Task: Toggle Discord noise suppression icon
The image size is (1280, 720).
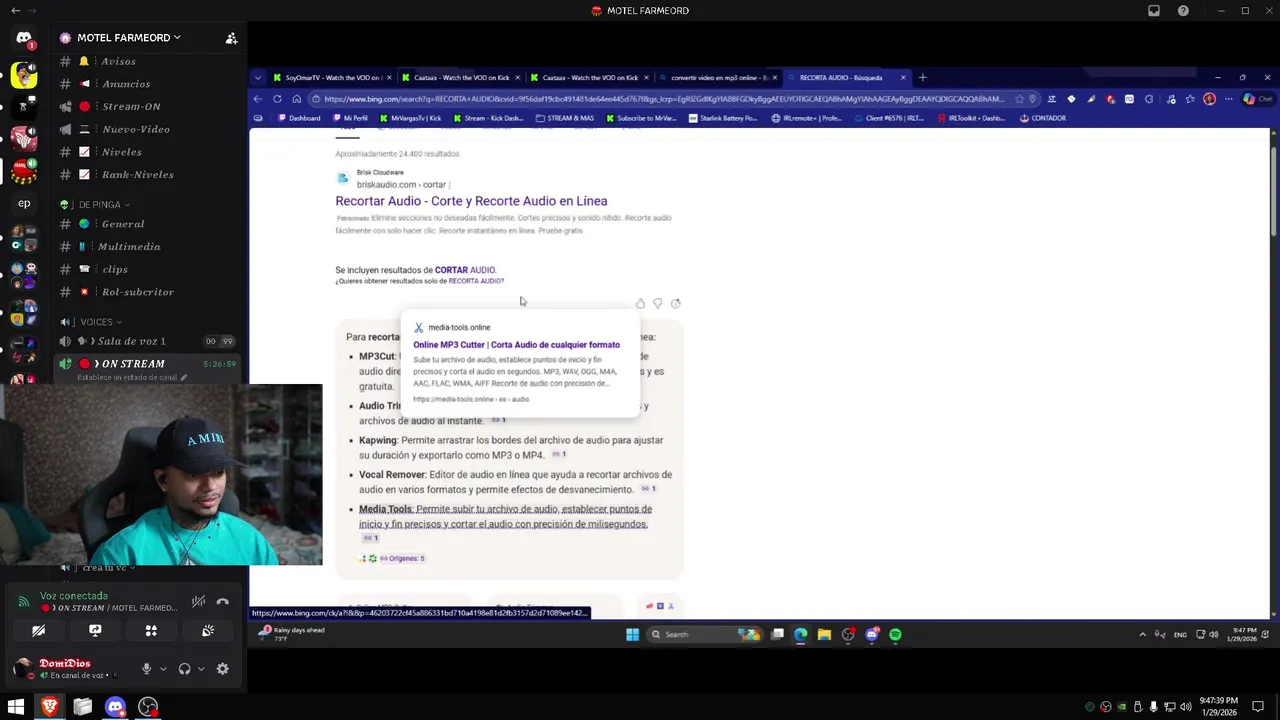Action: (198, 602)
